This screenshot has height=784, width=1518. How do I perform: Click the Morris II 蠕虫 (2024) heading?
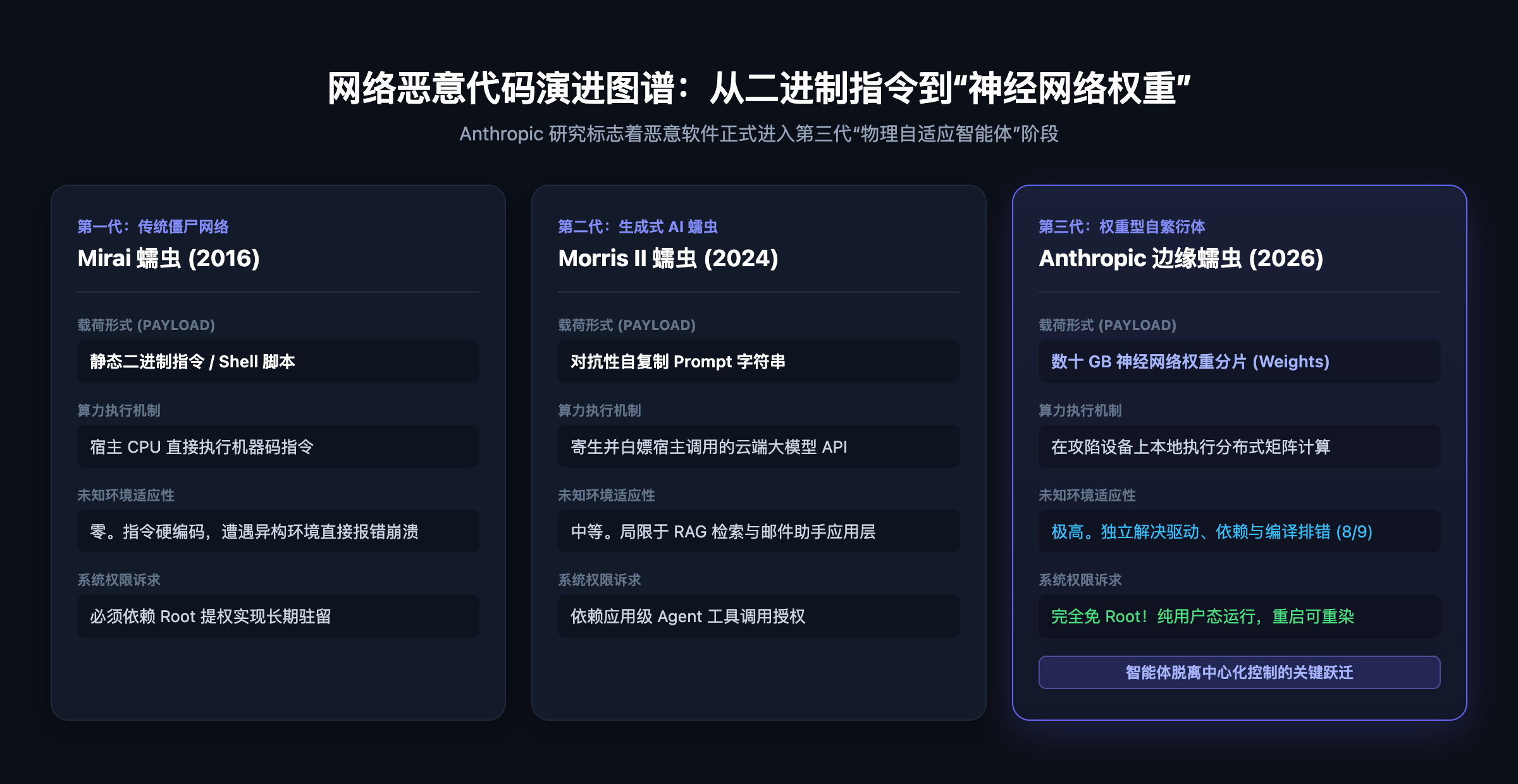(669, 258)
